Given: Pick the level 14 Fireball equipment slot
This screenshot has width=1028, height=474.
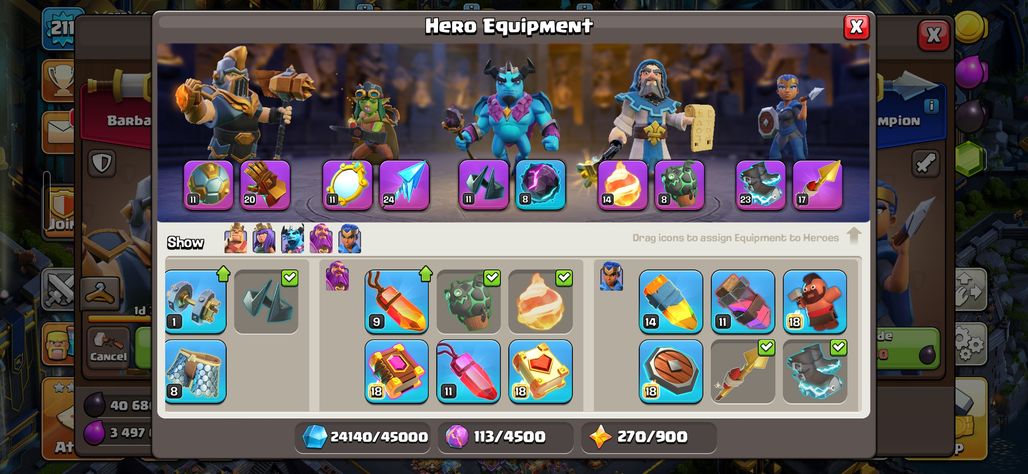Looking at the screenshot, I should (623, 186).
